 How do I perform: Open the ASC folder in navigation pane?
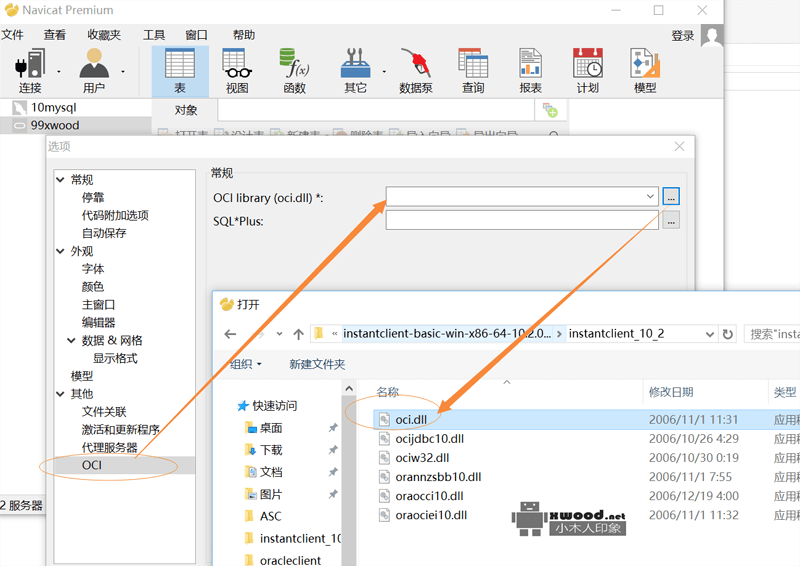pyautogui.click(x=270, y=516)
